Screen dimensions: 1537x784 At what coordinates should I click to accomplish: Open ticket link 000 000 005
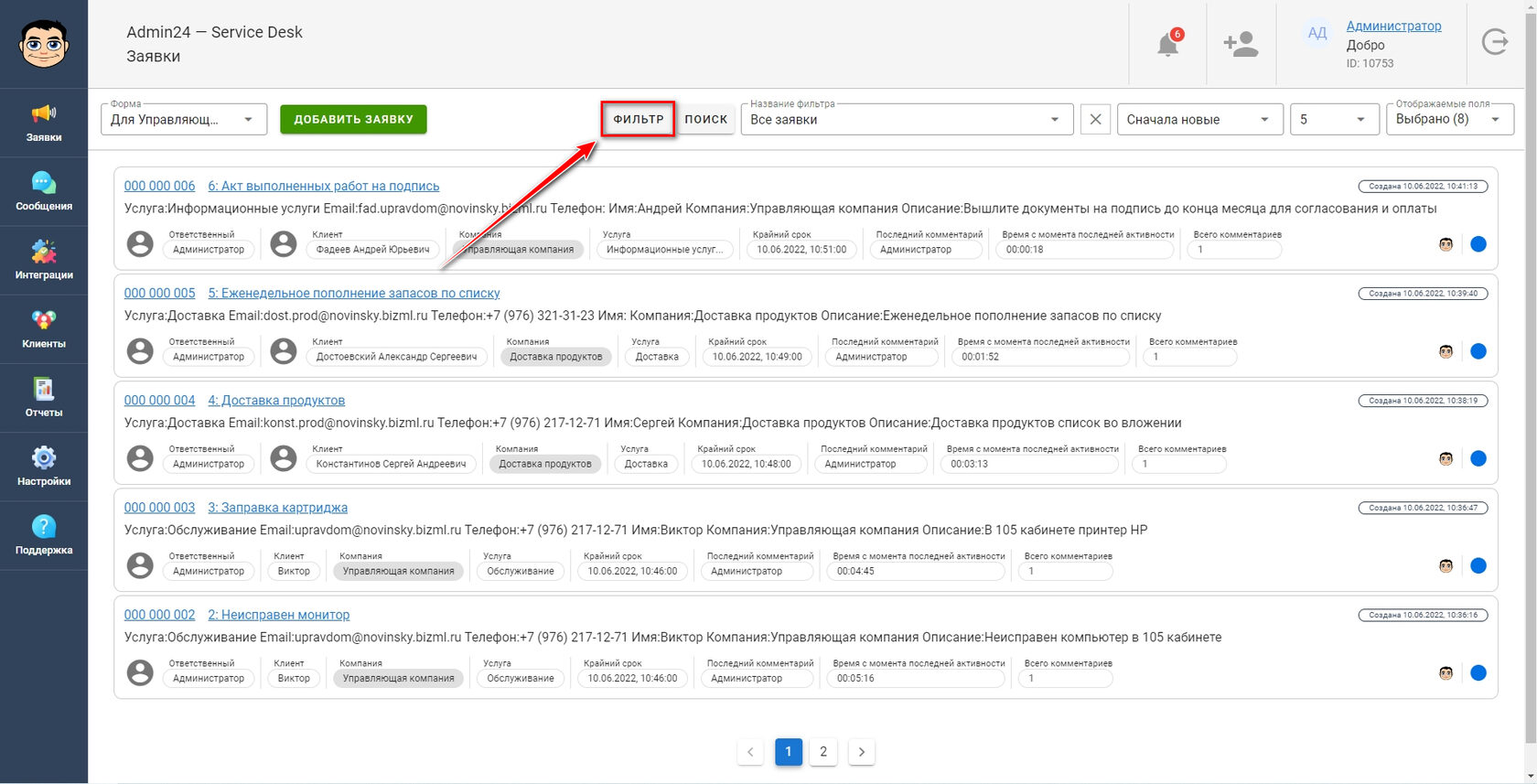tap(159, 293)
